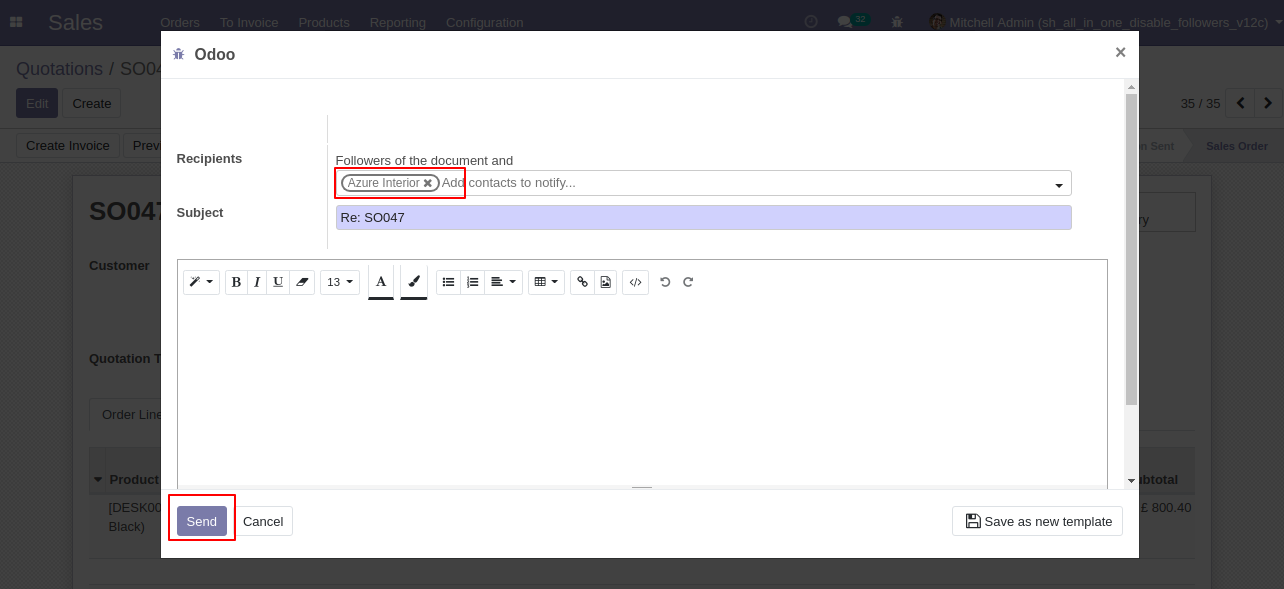Send the email message

pyautogui.click(x=202, y=521)
